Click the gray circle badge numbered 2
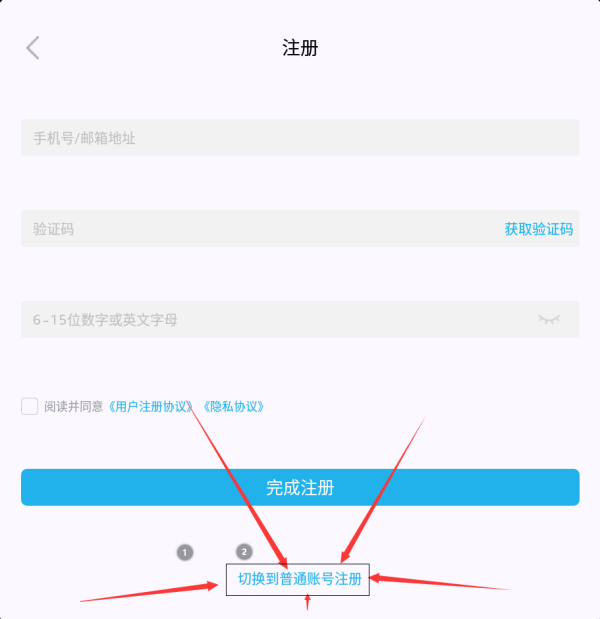The height and width of the screenshot is (619, 600). (244, 552)
